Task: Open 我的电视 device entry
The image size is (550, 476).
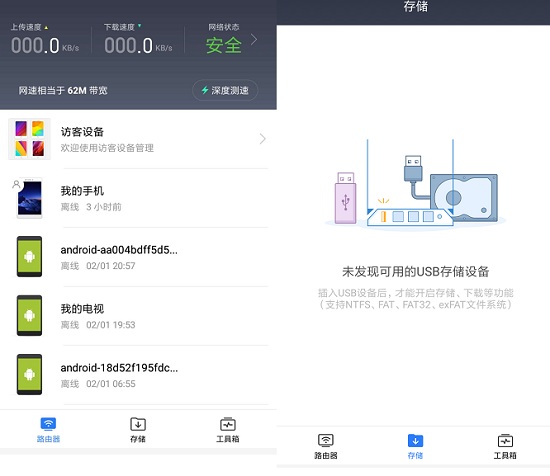Action: (138, 316)
